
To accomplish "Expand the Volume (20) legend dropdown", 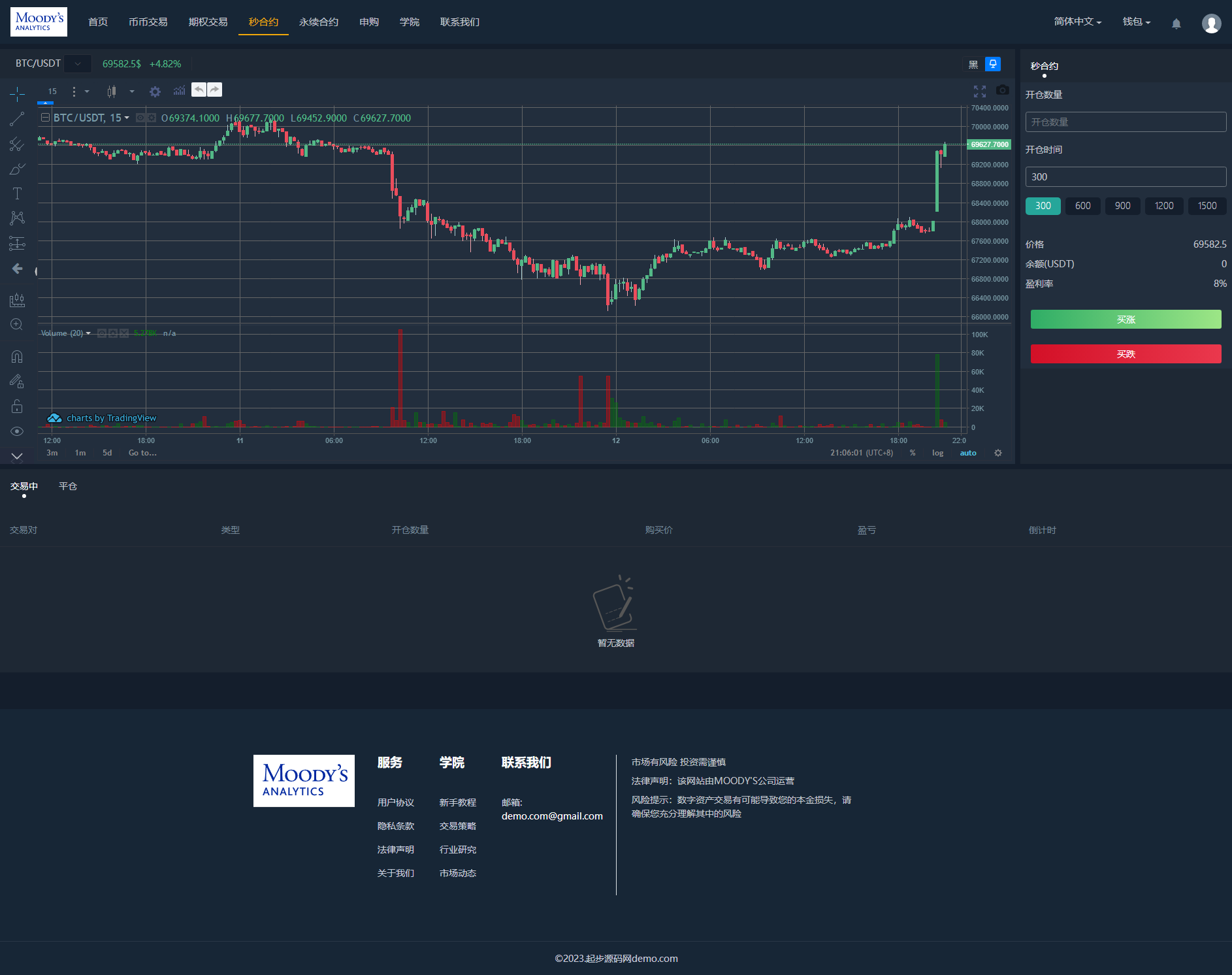I will pos(88,333).
